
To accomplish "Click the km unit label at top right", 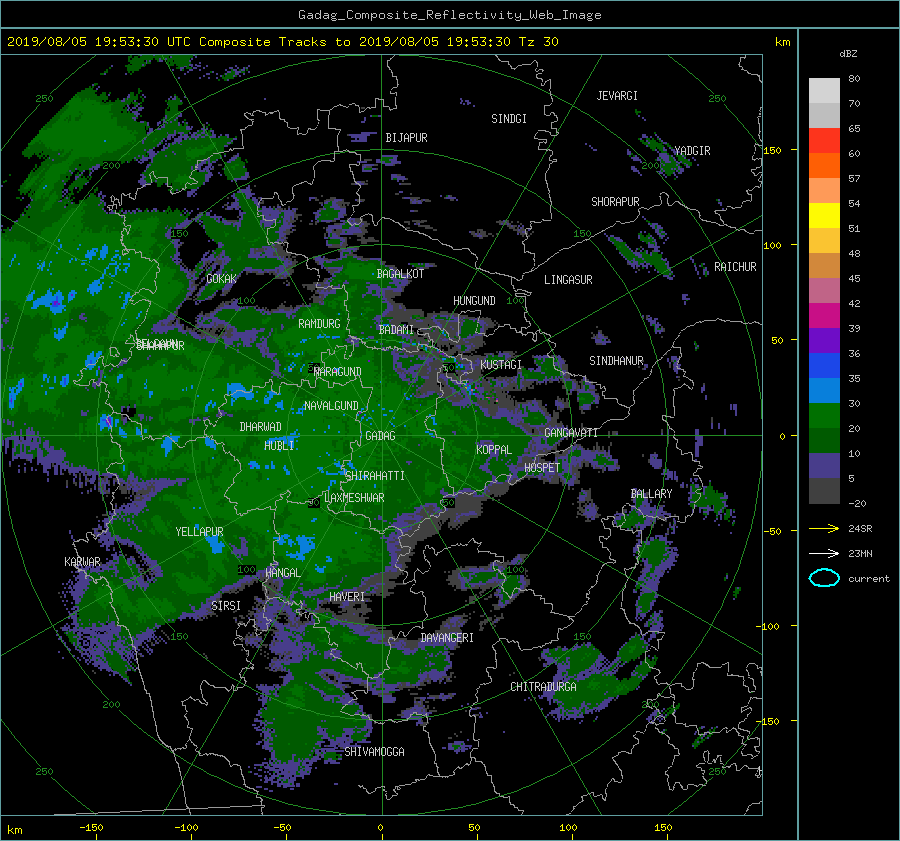I will [782, 42].
